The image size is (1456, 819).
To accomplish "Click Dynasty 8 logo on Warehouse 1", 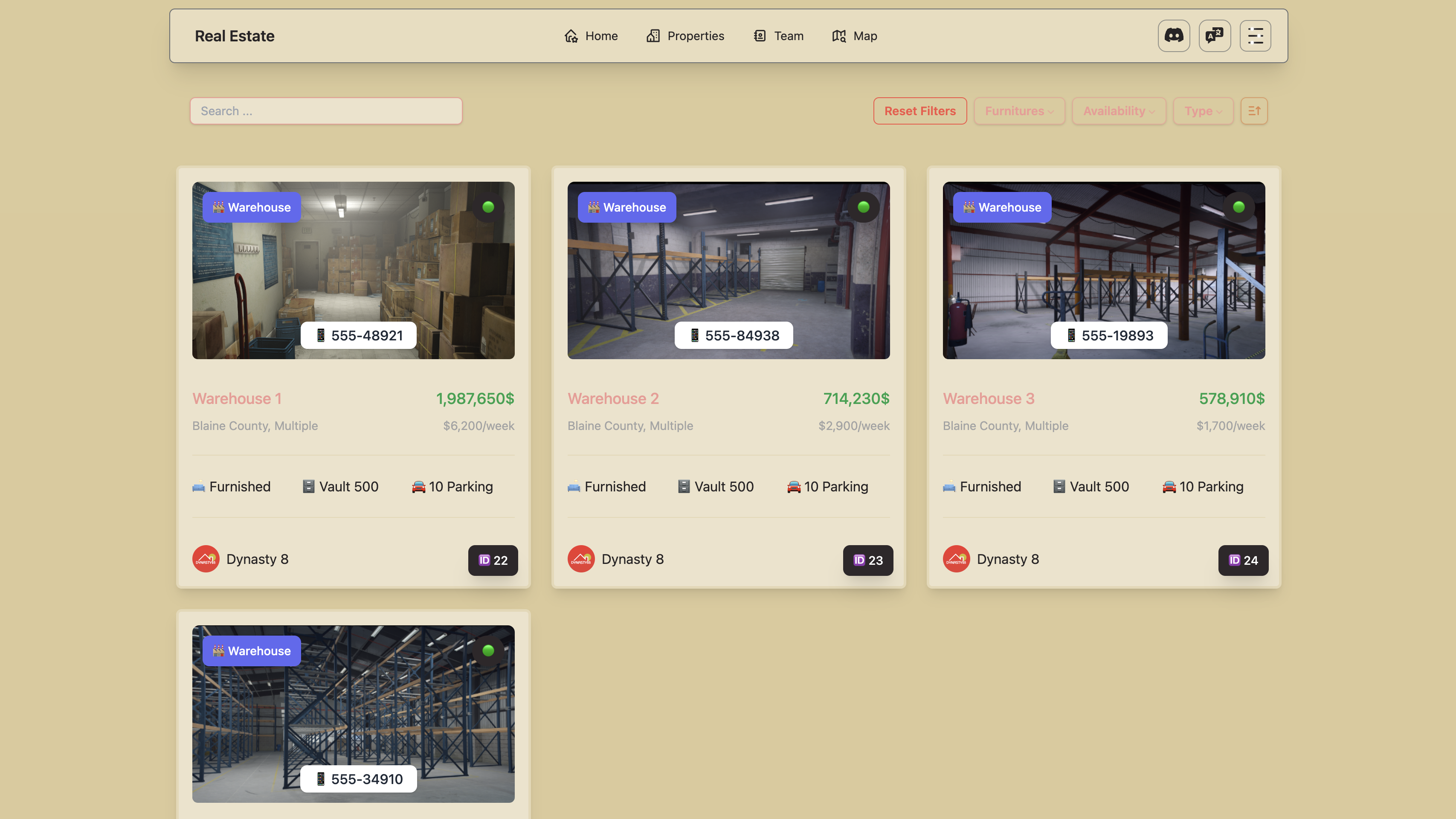I will click(x=206, y=559).
